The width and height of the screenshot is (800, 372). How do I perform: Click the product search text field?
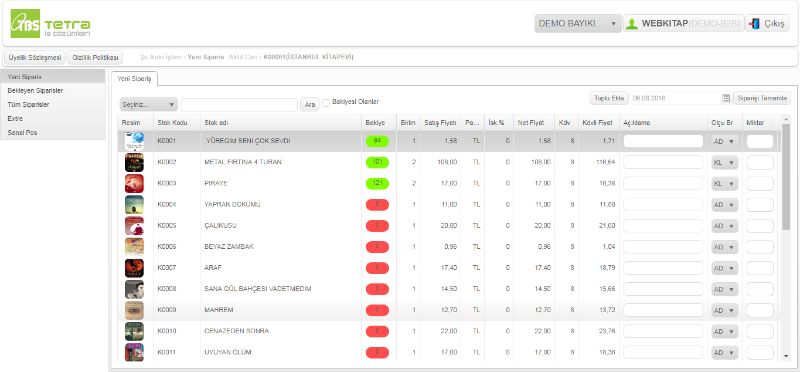[239, 105]
